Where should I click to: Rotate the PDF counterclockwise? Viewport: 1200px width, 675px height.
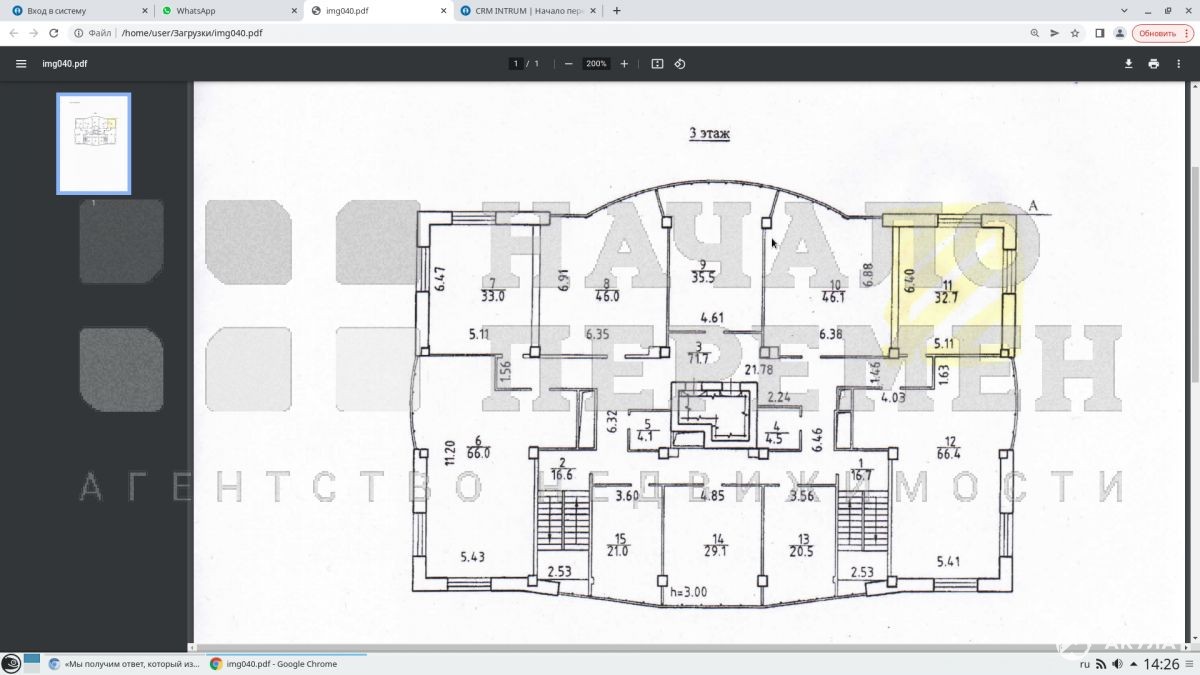coord(680,64)
